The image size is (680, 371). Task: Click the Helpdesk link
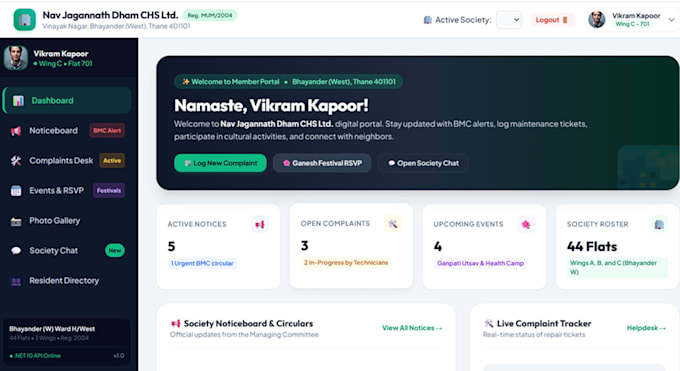[x=646, y=328]
